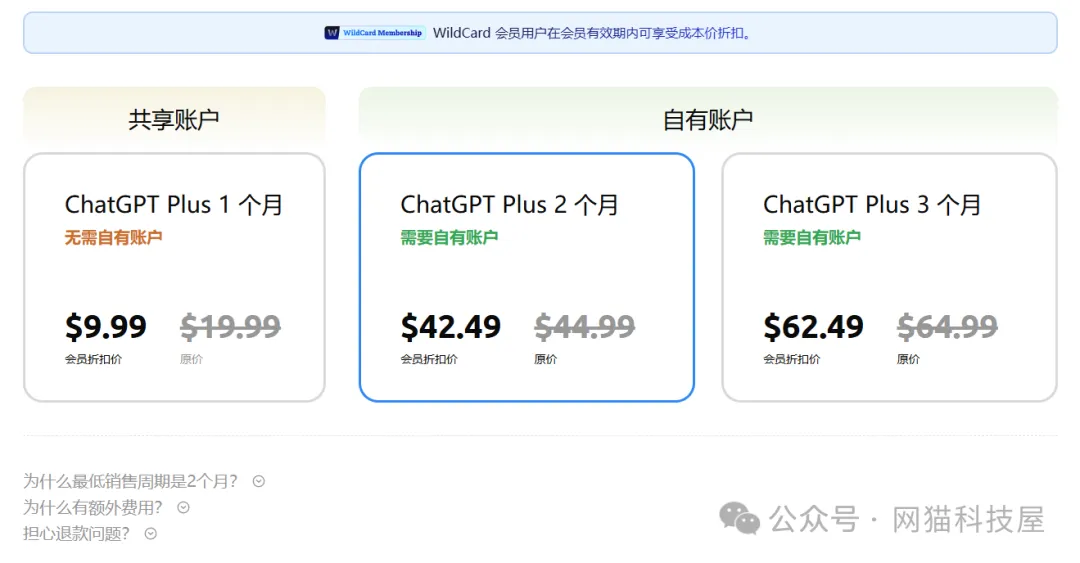The height and width of the screenshot is (563, 1080).
Task: Click the WildCard member discount notice banner
Action: pos(540,32)
